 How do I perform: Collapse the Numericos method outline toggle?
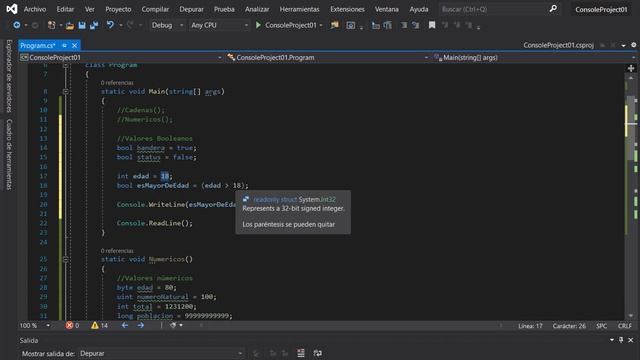(66, 259)
